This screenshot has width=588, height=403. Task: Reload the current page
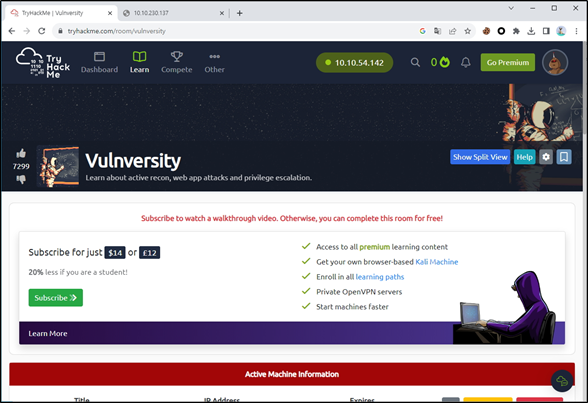[42, 31]
